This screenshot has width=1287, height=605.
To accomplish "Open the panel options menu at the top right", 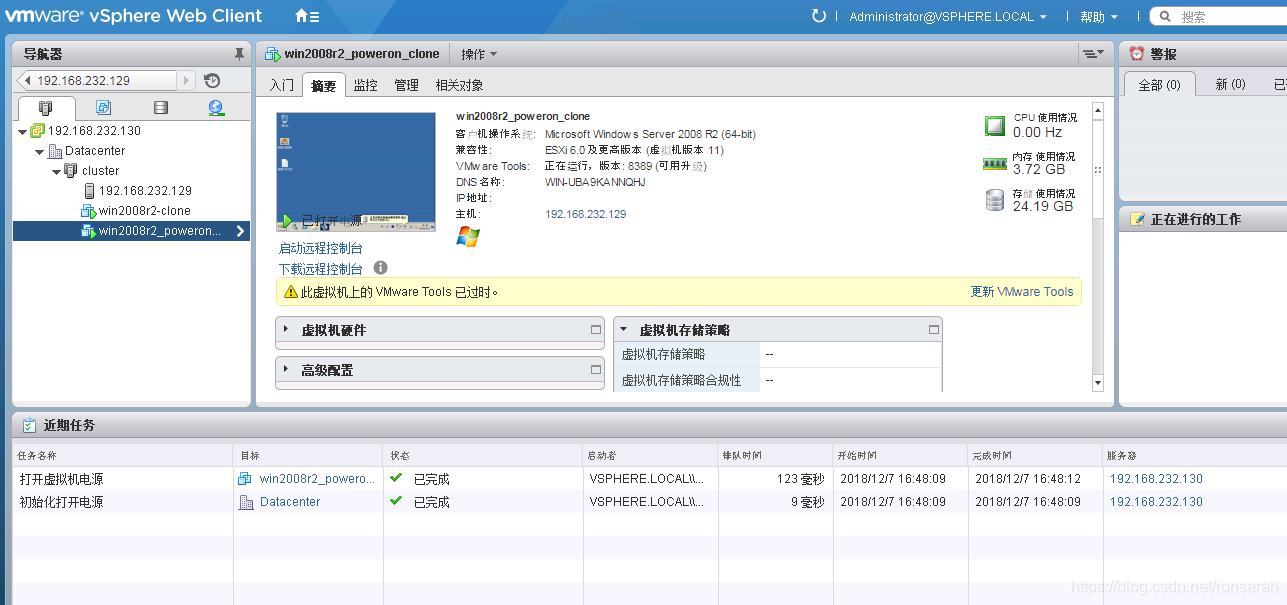I will (1093, 53).
